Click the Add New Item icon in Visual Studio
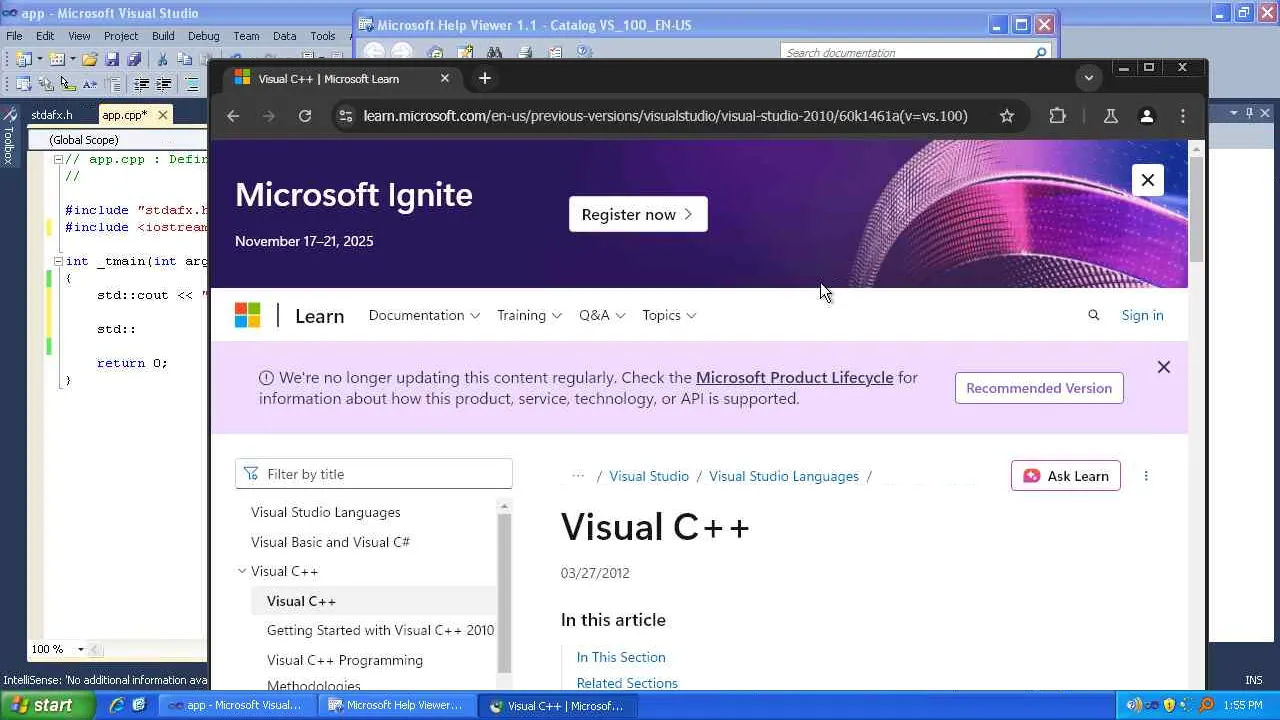1280x720 pixels. tap(57, 60)
